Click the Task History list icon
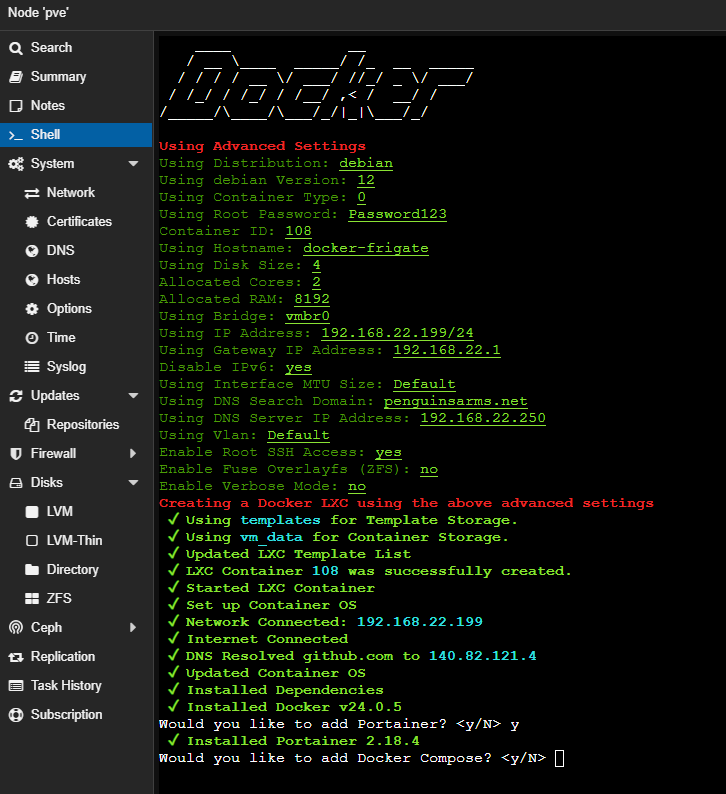 click(16, 686)
